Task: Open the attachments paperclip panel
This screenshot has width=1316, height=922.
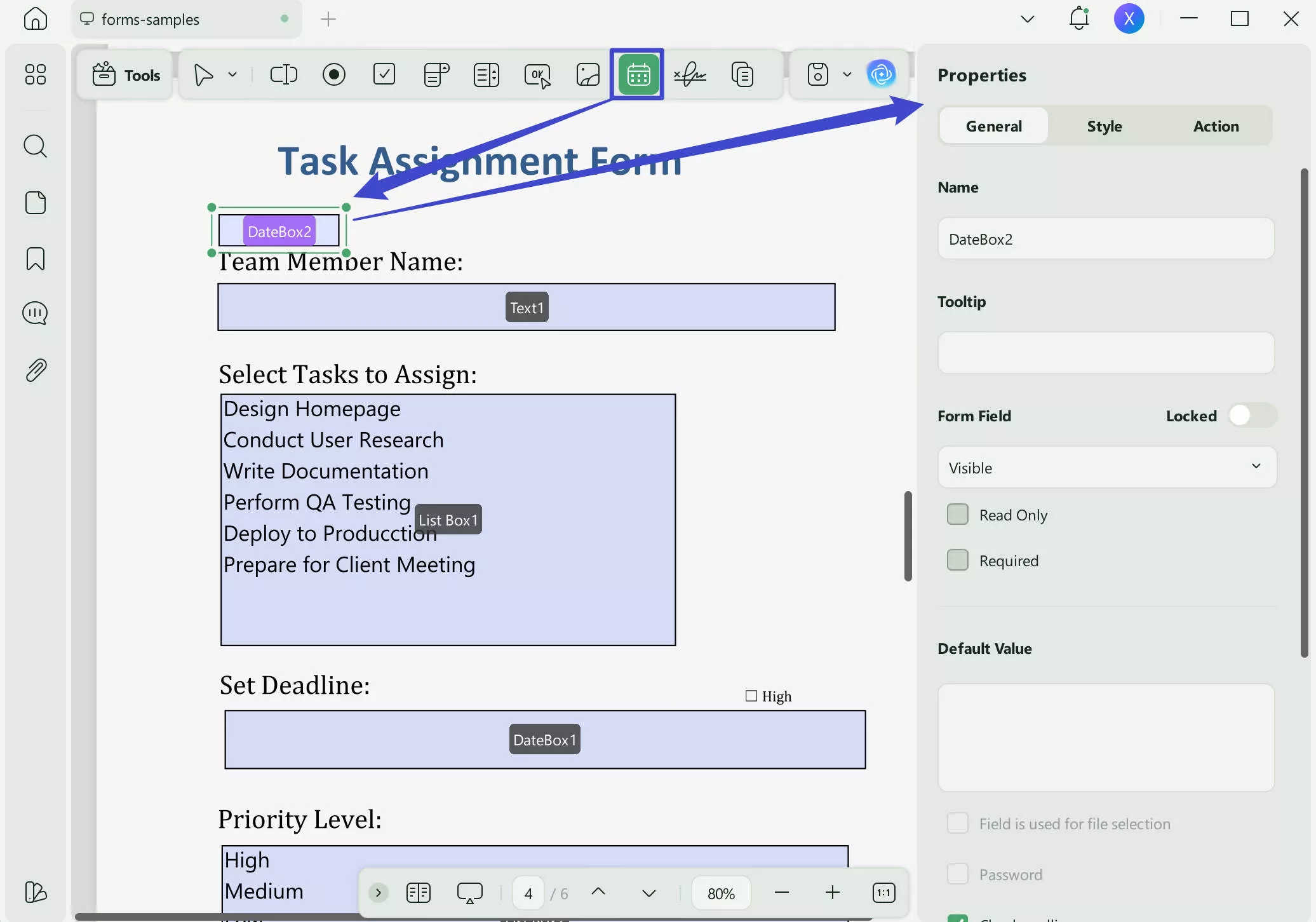Action: 35,370
